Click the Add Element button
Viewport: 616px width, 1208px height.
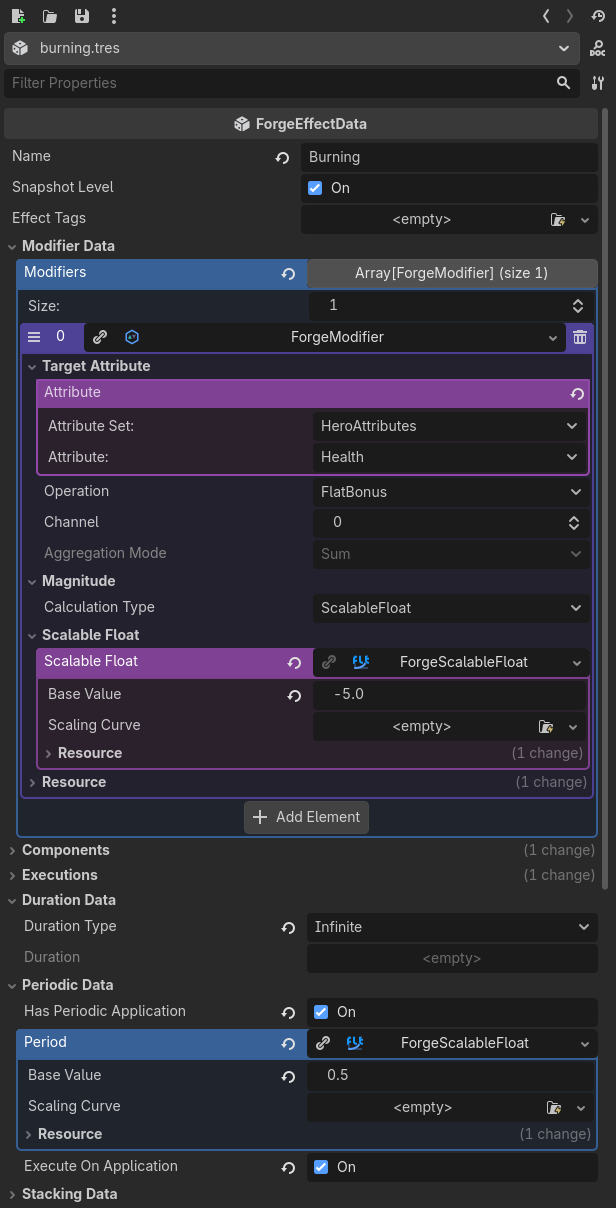(x=307, y=817)
